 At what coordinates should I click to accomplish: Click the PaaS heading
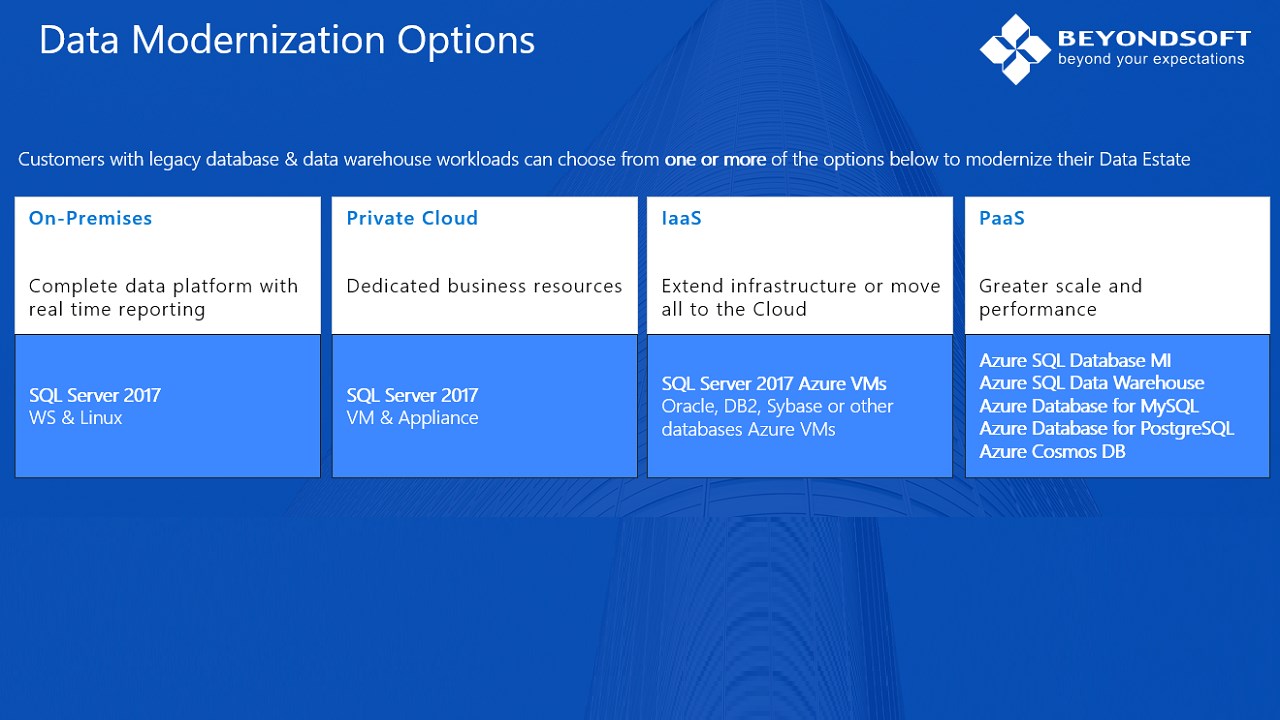[1002, 218]
